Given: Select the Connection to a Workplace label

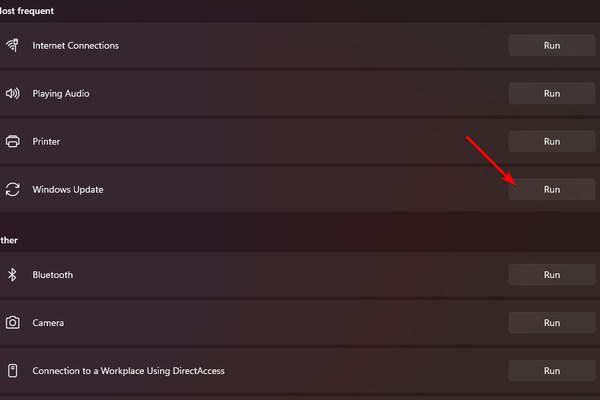Looking at the screenshot, I should coord(128,371).
